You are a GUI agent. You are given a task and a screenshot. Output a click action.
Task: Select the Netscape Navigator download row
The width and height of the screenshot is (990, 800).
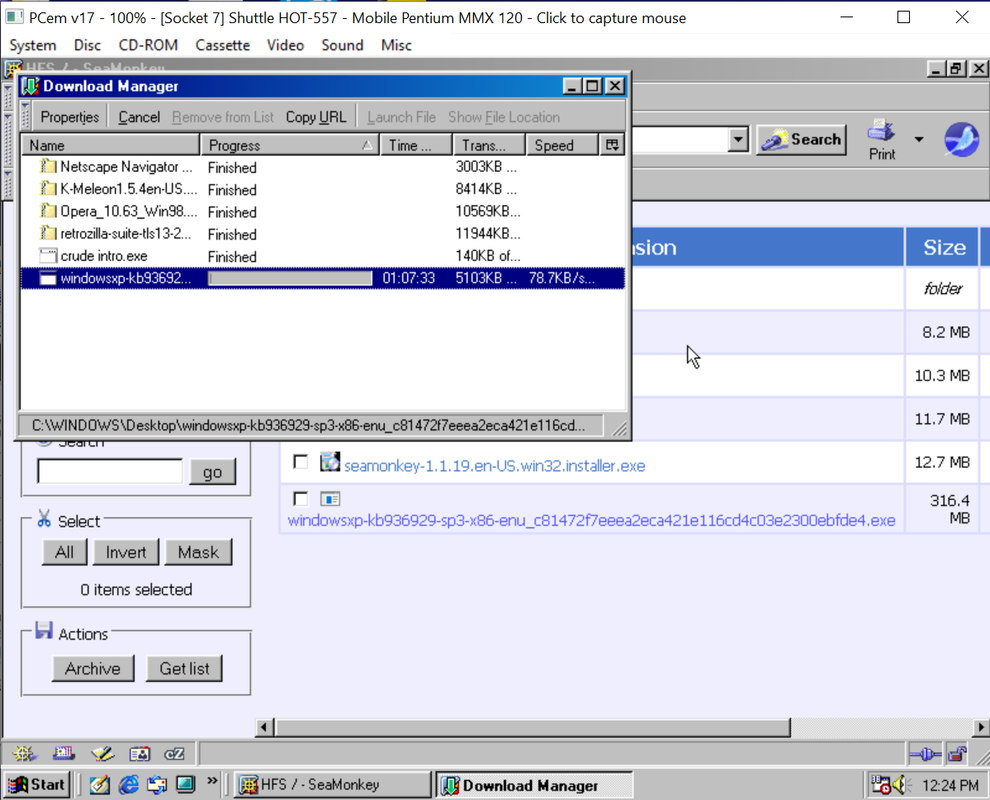[x=323, y=167]
